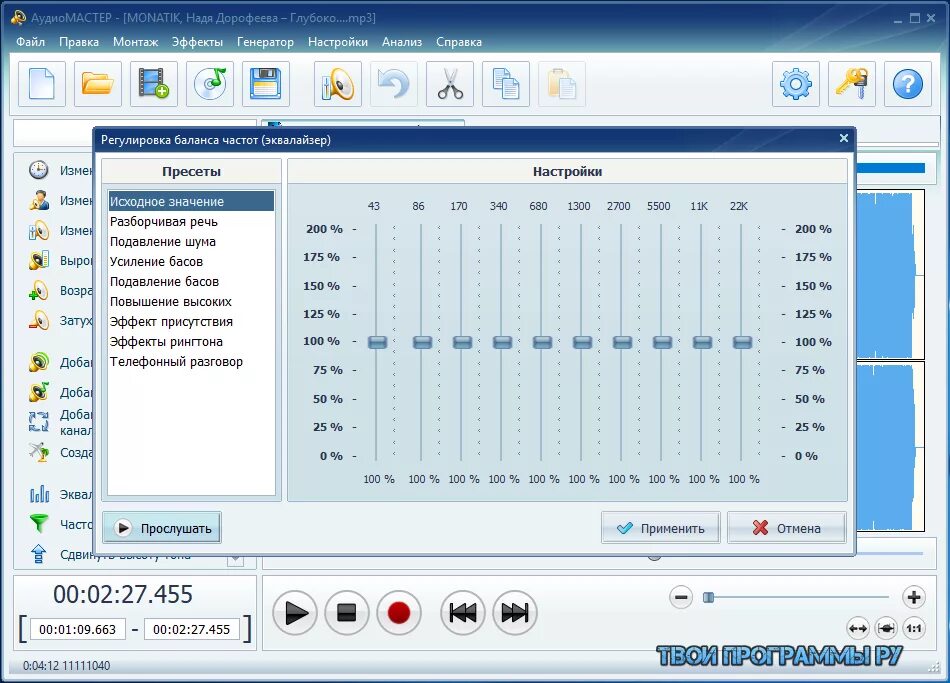This screenshot has width=950, height=683.
Task: Stop playback with the Stop button
Action: (347, 613)
